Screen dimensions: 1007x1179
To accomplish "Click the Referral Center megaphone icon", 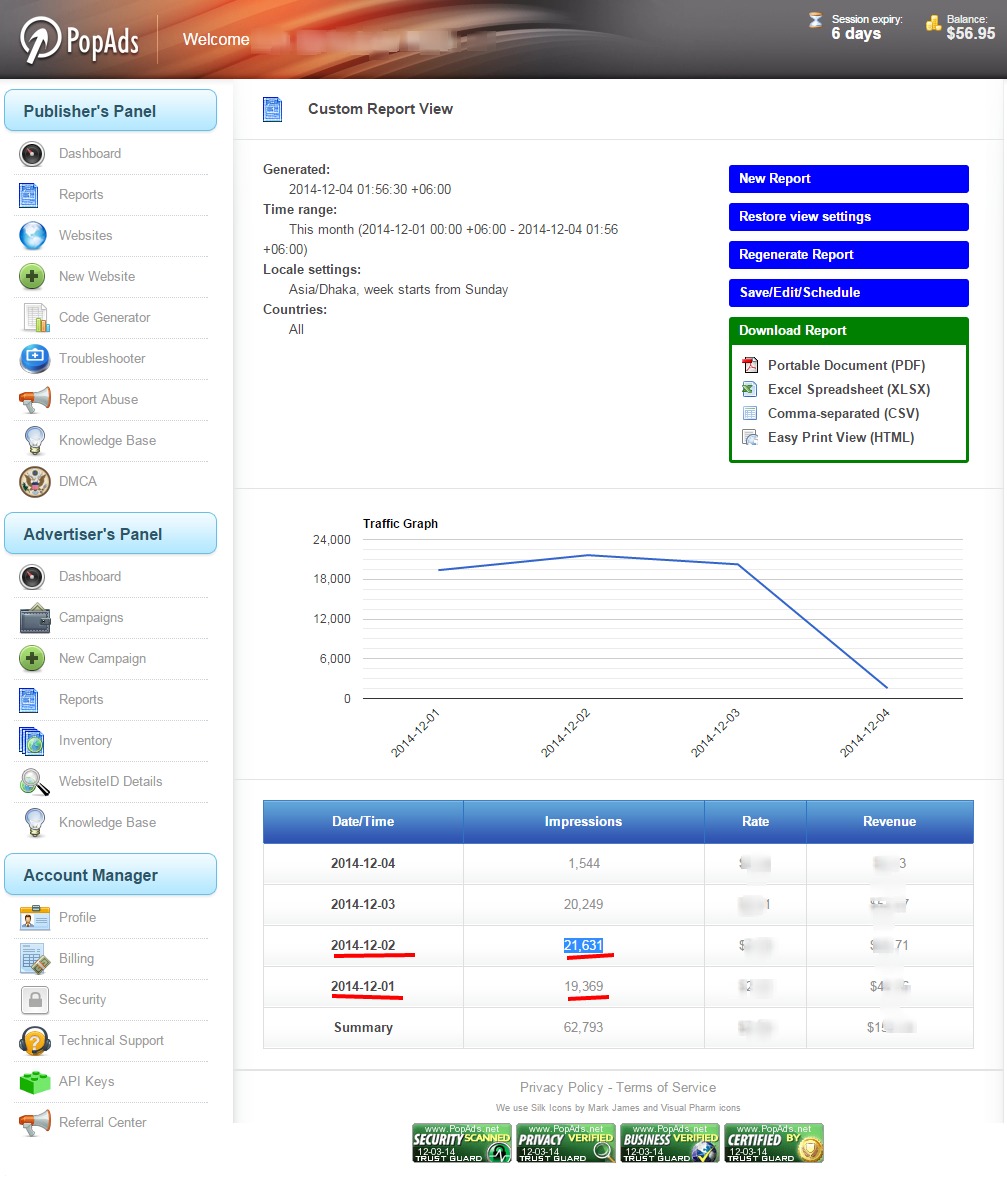I will 35,1123.
